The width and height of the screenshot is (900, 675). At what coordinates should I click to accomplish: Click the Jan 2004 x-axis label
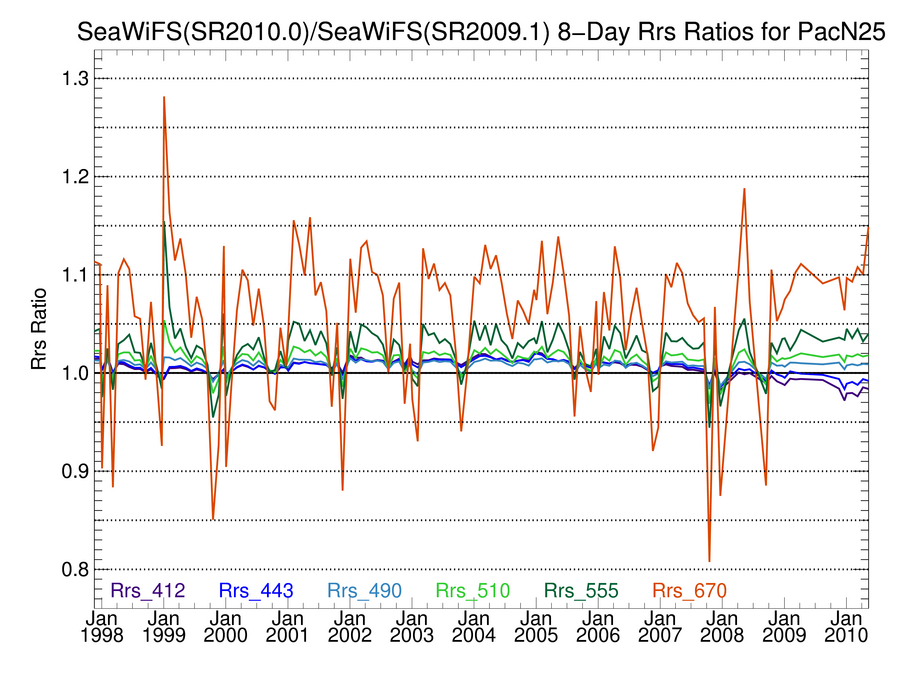click(474, 627)
